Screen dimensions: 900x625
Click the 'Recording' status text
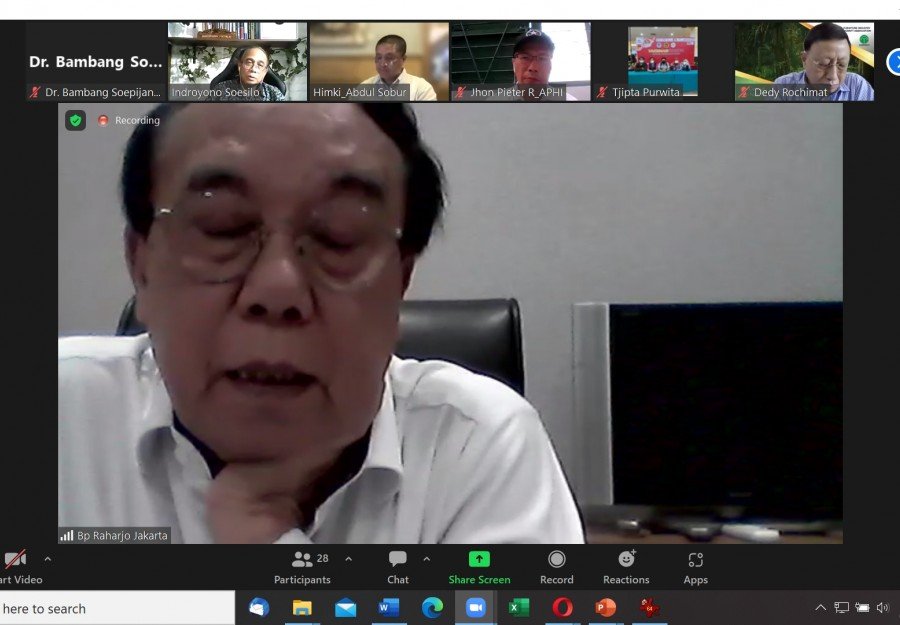[137, 121]
